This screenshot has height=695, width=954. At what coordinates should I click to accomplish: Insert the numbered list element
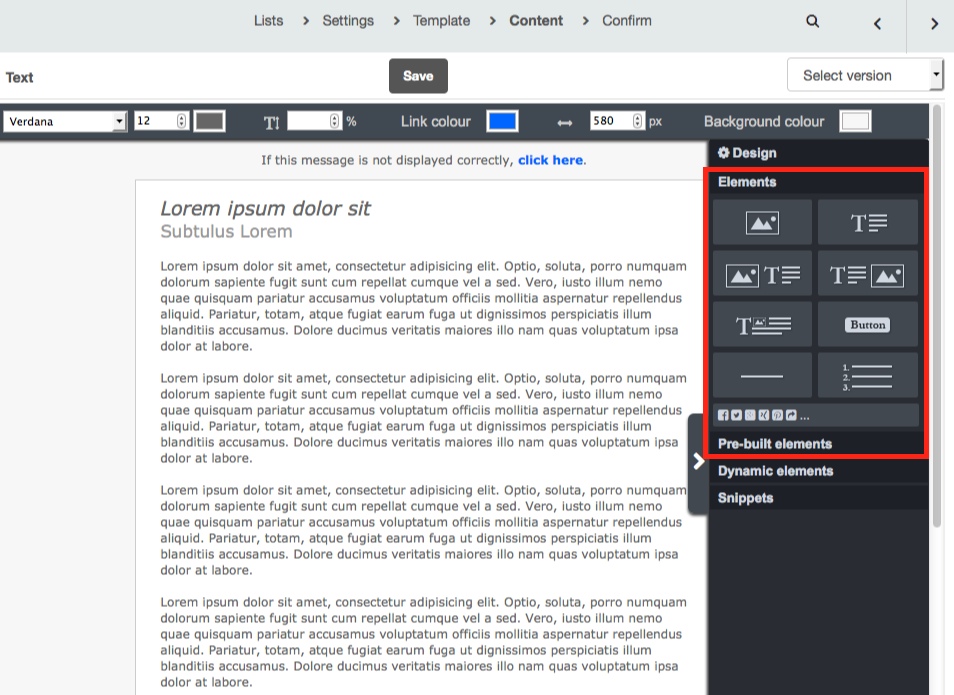click(868, 376)
